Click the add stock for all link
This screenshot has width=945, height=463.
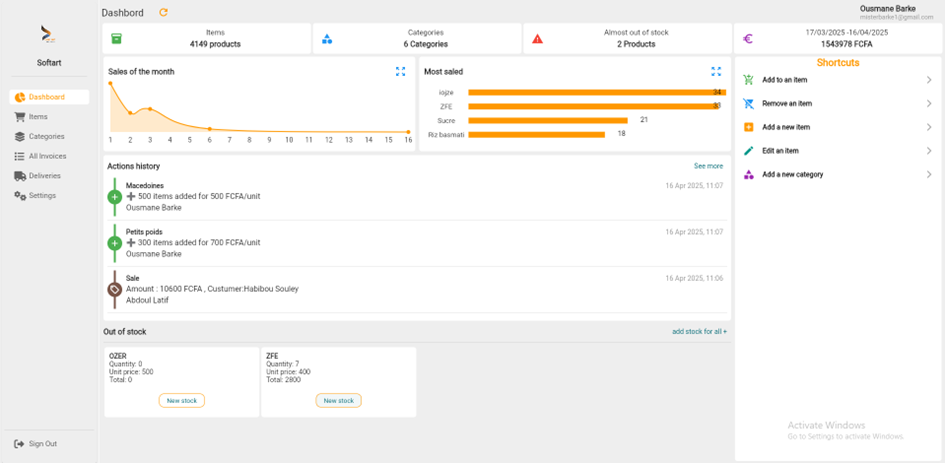699,331
